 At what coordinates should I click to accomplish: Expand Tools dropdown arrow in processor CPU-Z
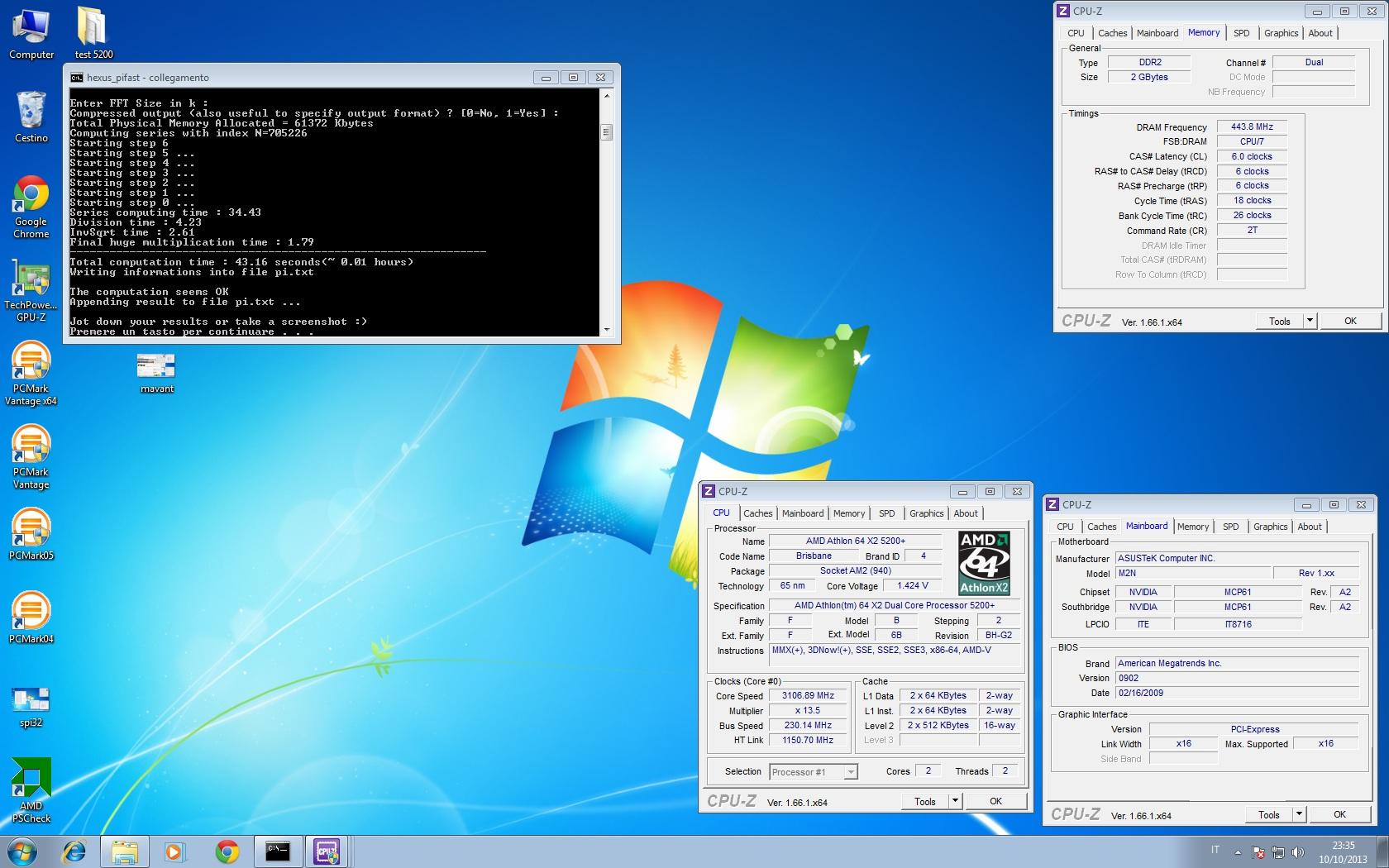click(955, 801)
